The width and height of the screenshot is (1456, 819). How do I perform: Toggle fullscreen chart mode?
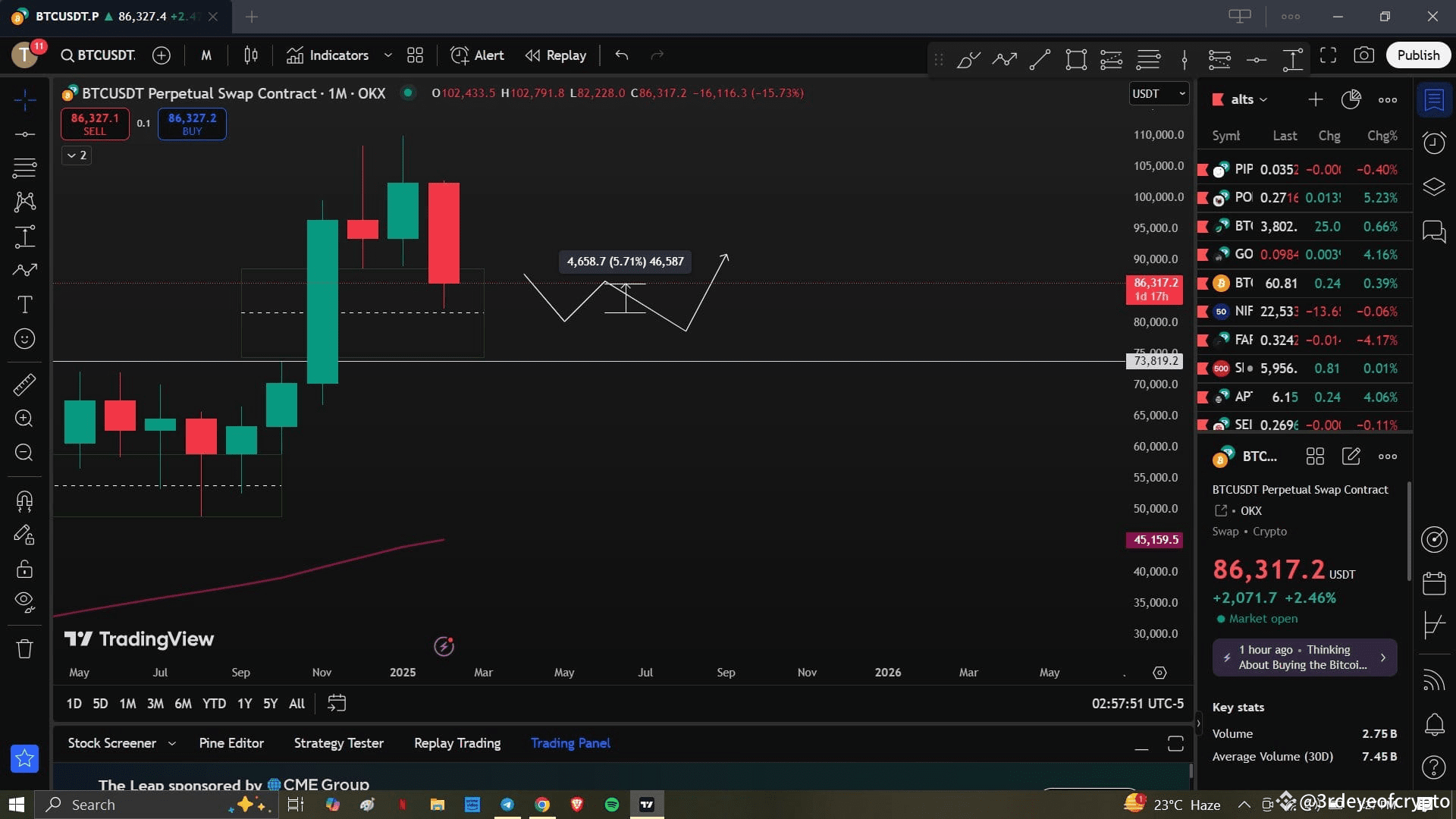point(1328,55)
